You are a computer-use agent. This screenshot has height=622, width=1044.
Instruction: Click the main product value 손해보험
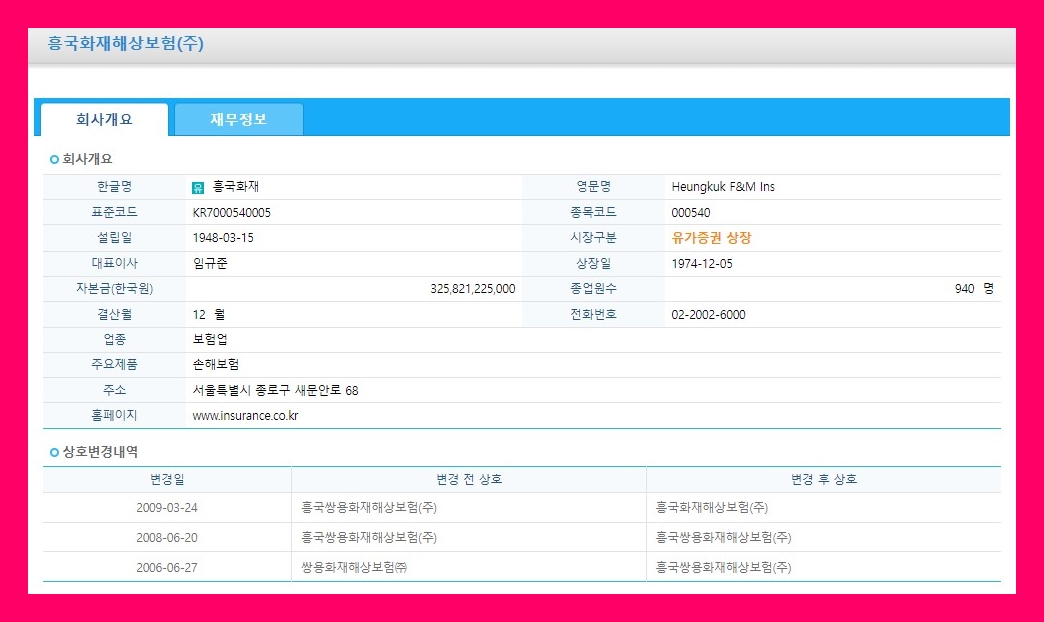pyautogui.click(x=216, y=365)
